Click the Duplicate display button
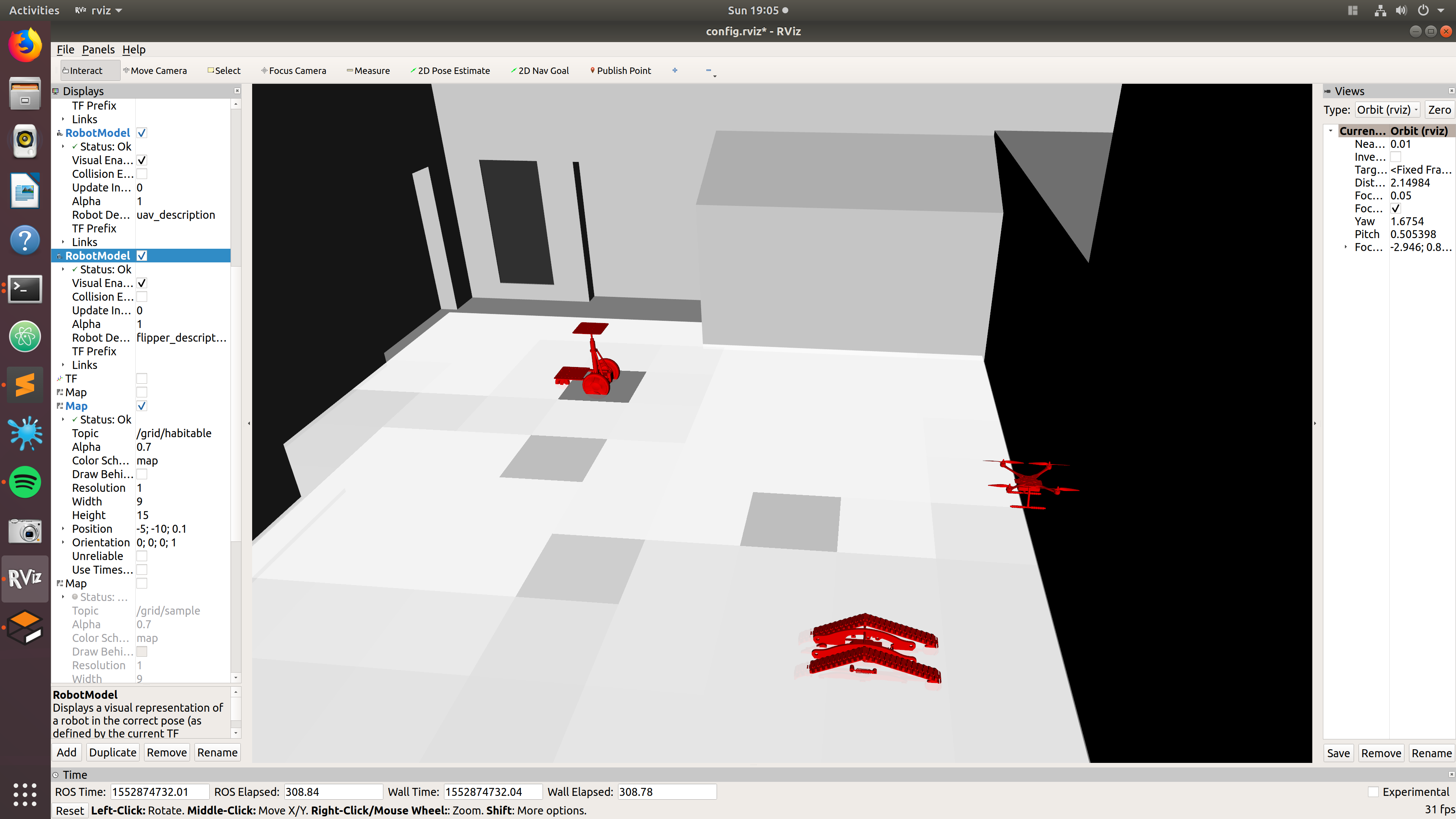This screenshot has width=1456, height=819. 113,752
